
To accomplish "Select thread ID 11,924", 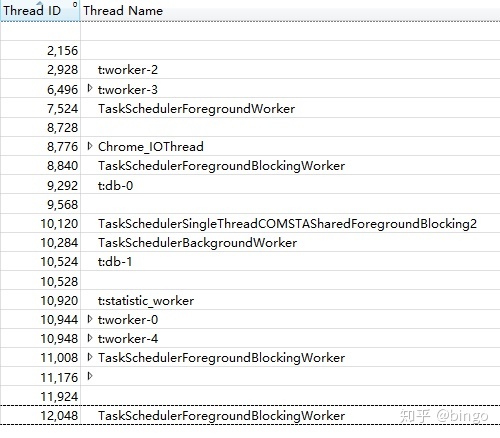I will click(x=59, y=396).
